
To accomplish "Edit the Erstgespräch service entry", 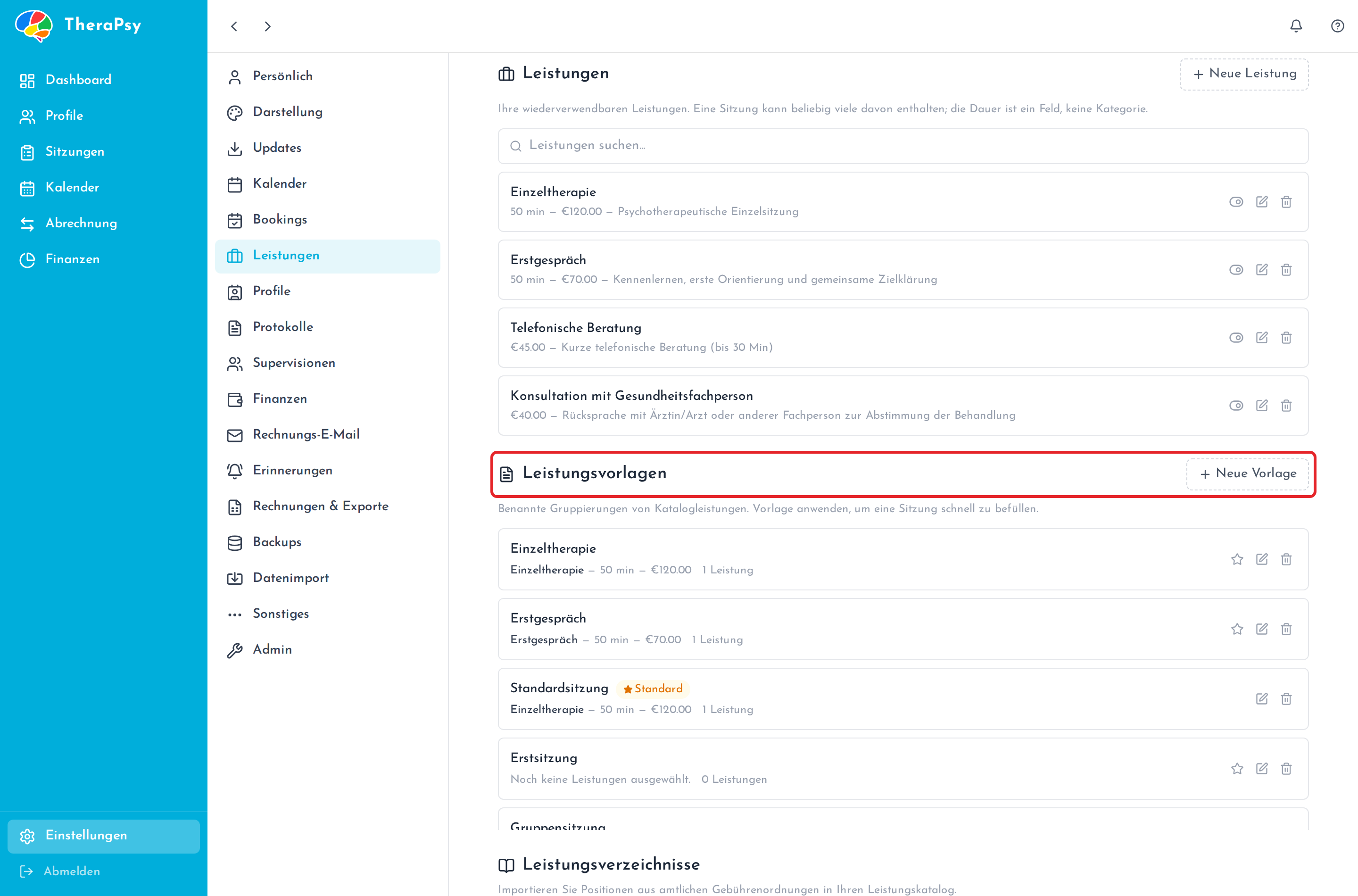I will click(1261, 270).
